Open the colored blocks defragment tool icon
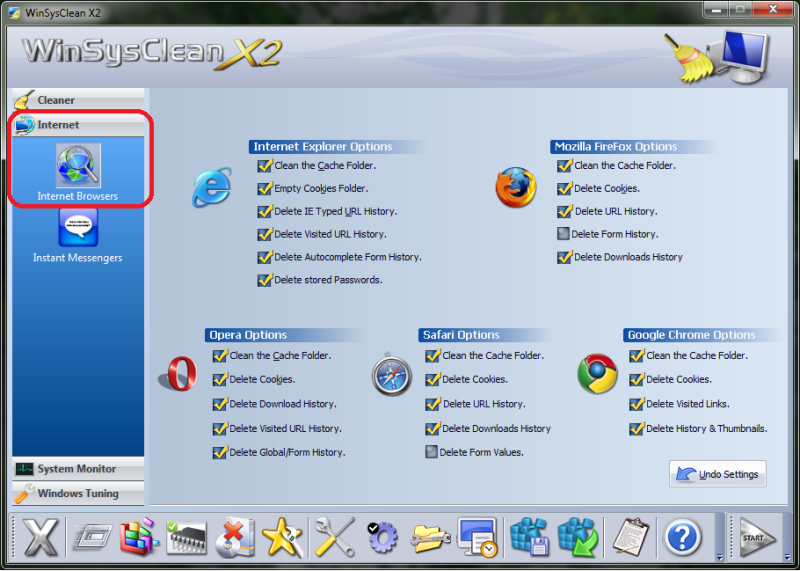Screen dimensions: 800x571 click(x=139, y=537)
